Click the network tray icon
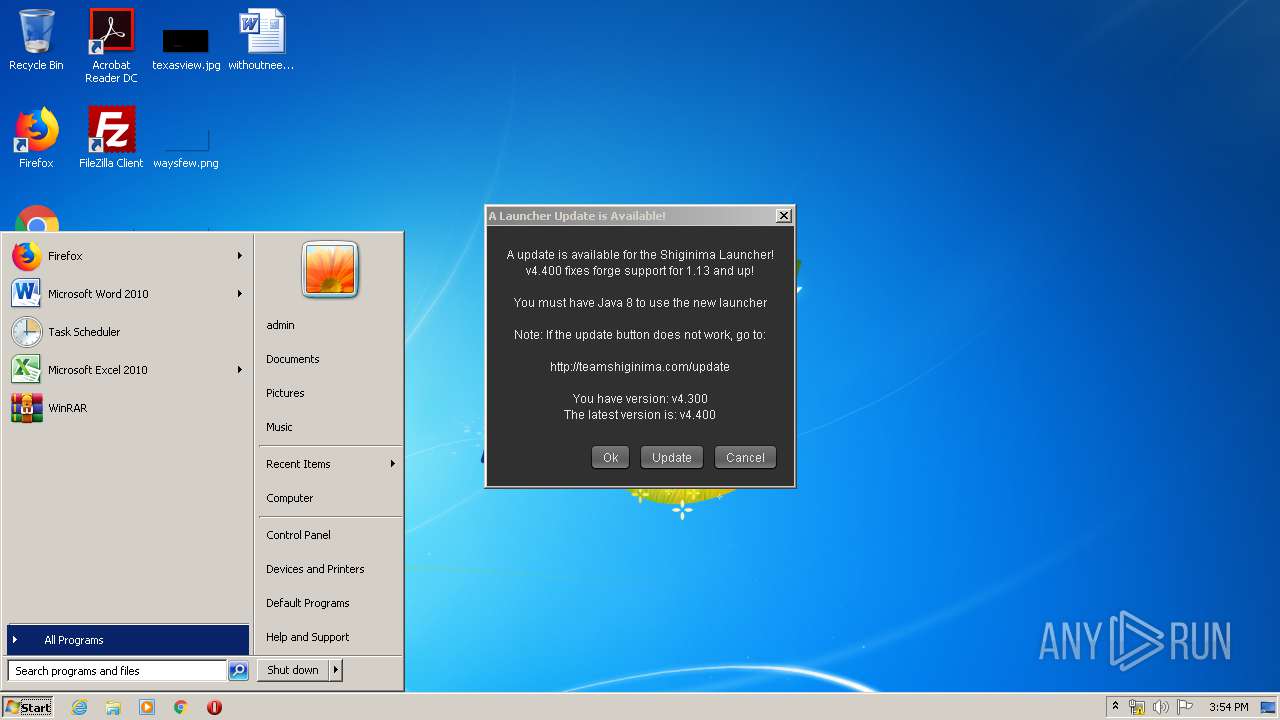The height and width of the screenshot is (720, 1280). pyautogui.click(x=1137, y=707)
